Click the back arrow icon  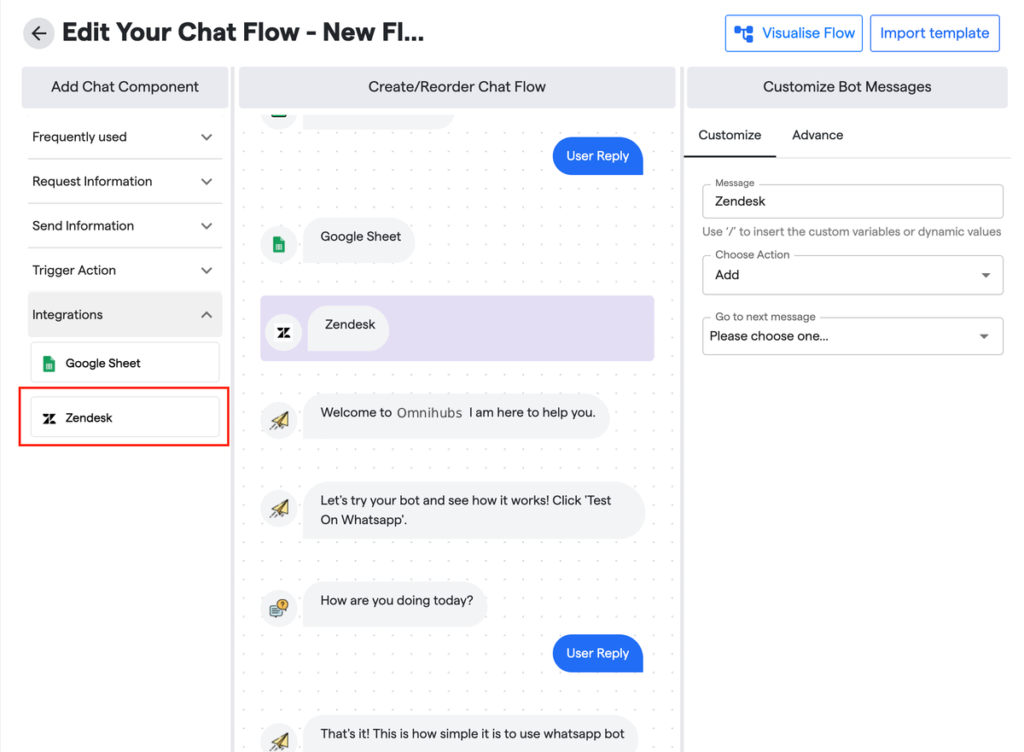[39, 33]
